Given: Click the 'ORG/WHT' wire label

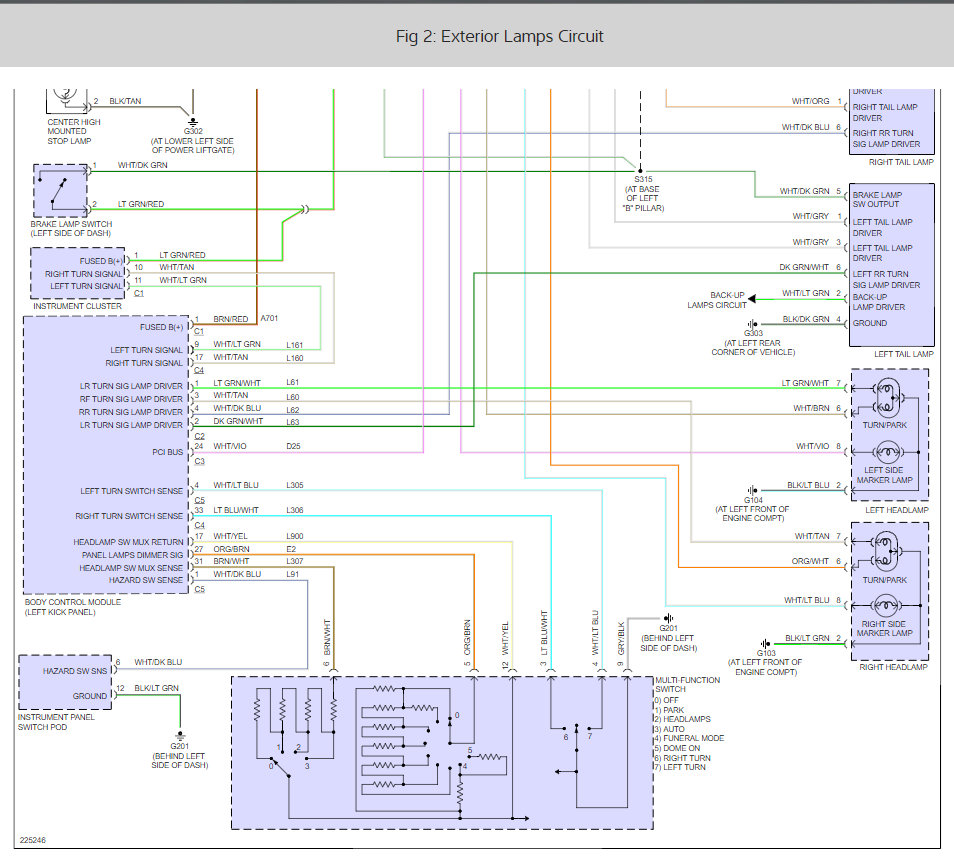Looking at the screenshot, I should pos(810,561).
